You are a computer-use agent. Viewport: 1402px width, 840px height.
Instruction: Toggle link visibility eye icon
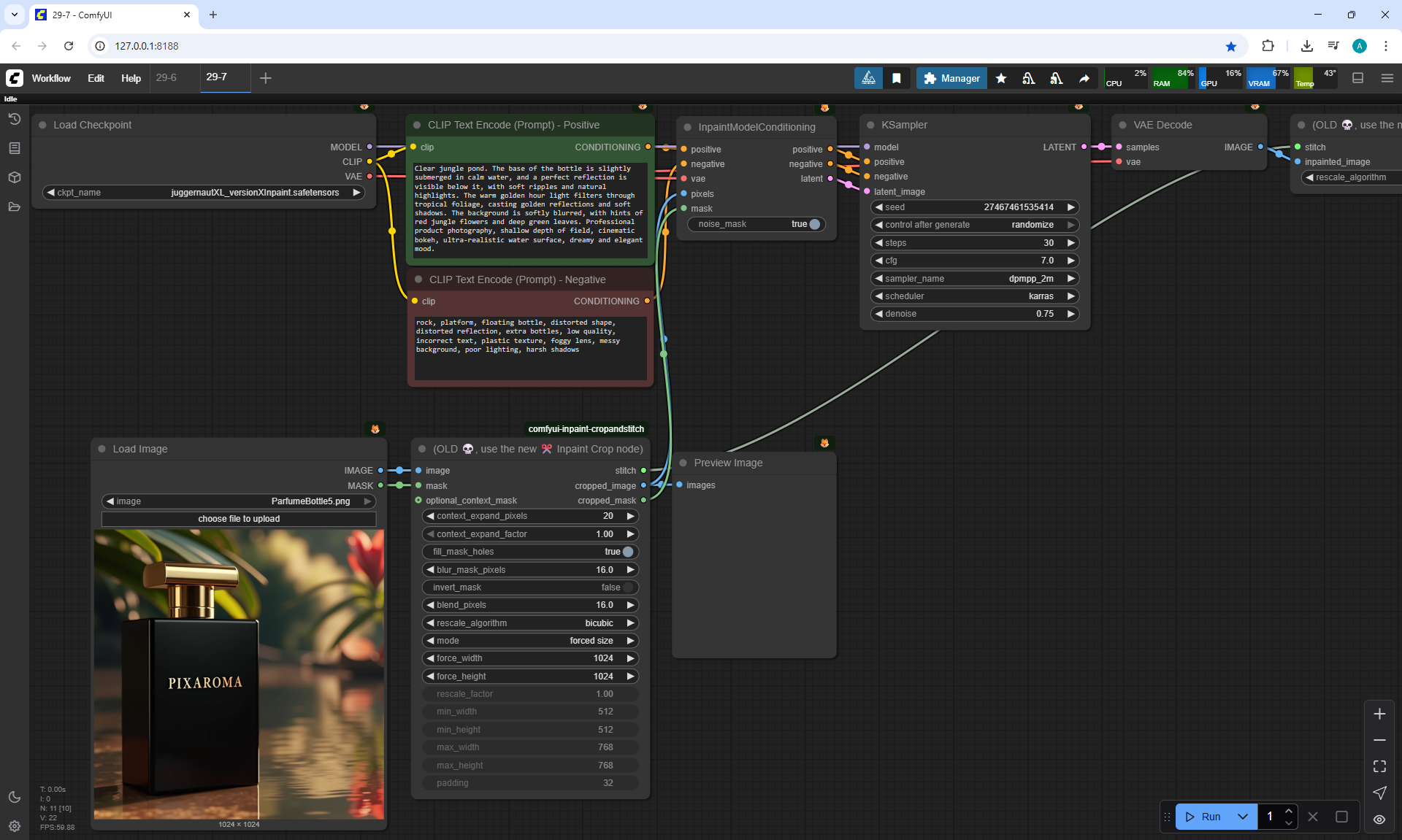coord(1379,820)
